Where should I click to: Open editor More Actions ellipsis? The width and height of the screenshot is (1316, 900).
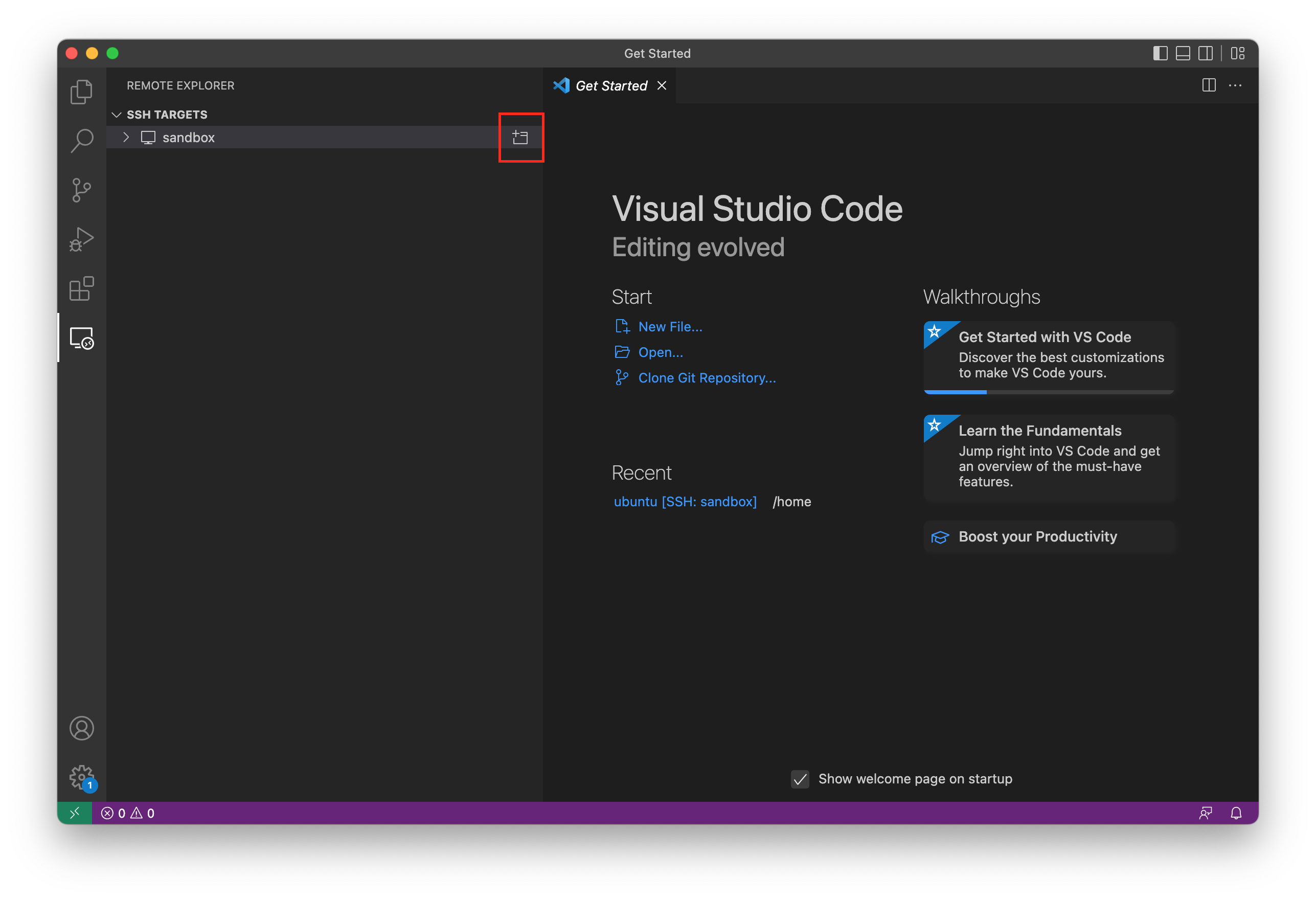pos(1235,85)
